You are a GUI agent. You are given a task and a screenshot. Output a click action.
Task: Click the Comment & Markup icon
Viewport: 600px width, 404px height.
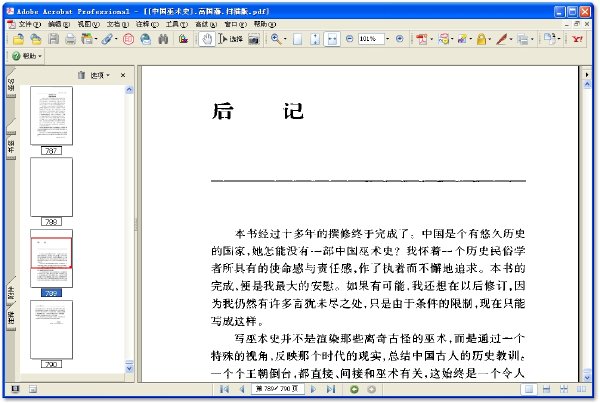pyautogui.click(x=443, y=39)
